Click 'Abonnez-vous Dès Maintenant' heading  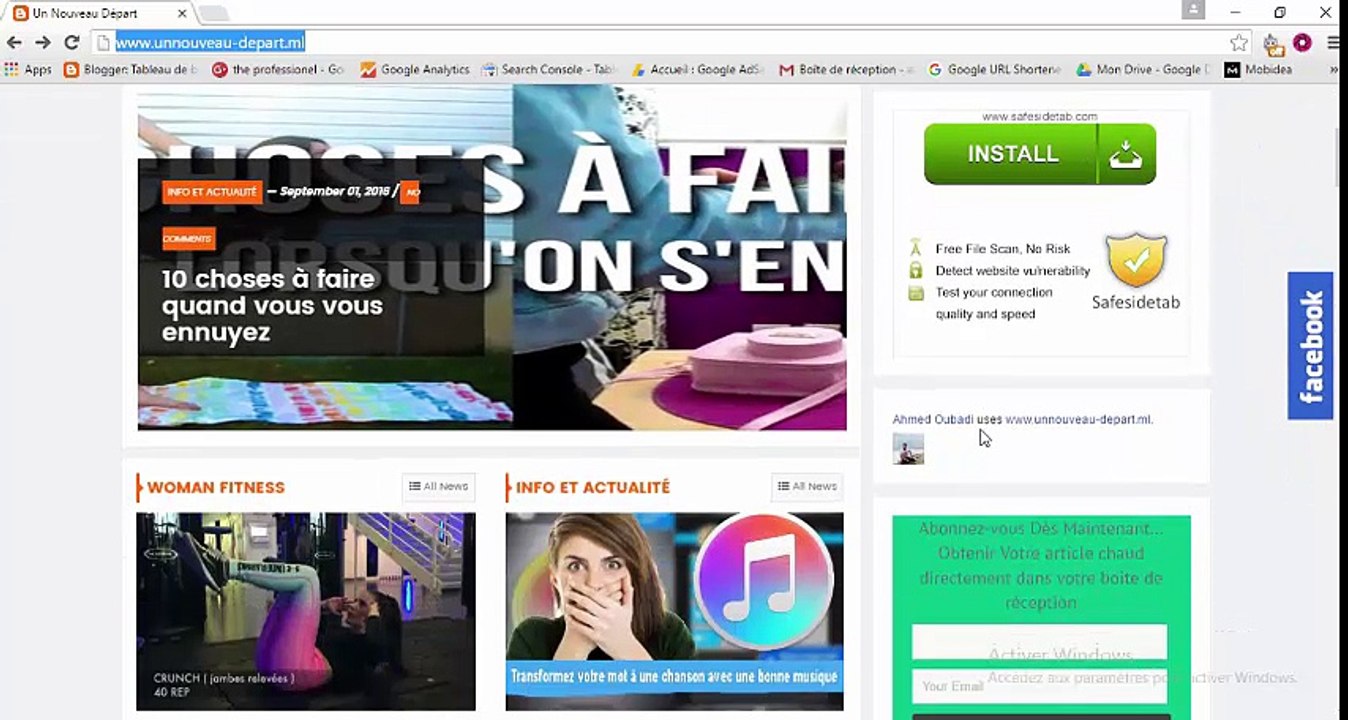click(x=1040, y=528)
